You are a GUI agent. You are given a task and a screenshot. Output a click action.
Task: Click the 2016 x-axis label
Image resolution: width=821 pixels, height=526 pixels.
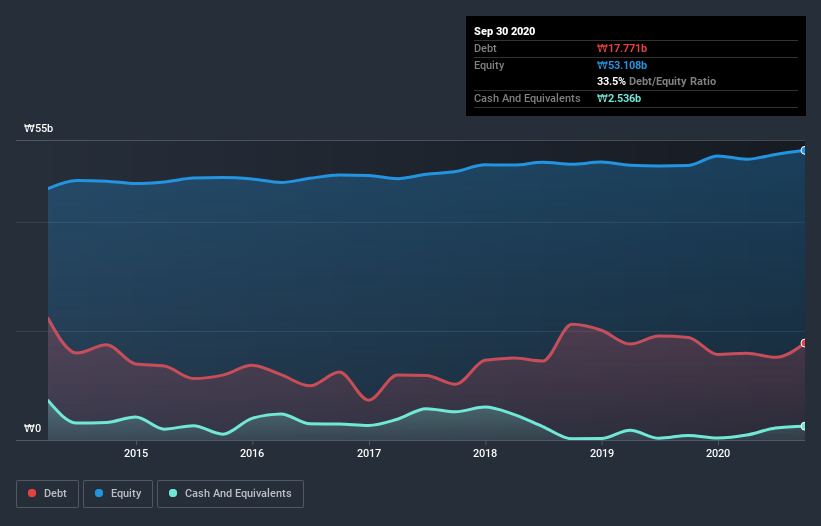coord(252,453)
